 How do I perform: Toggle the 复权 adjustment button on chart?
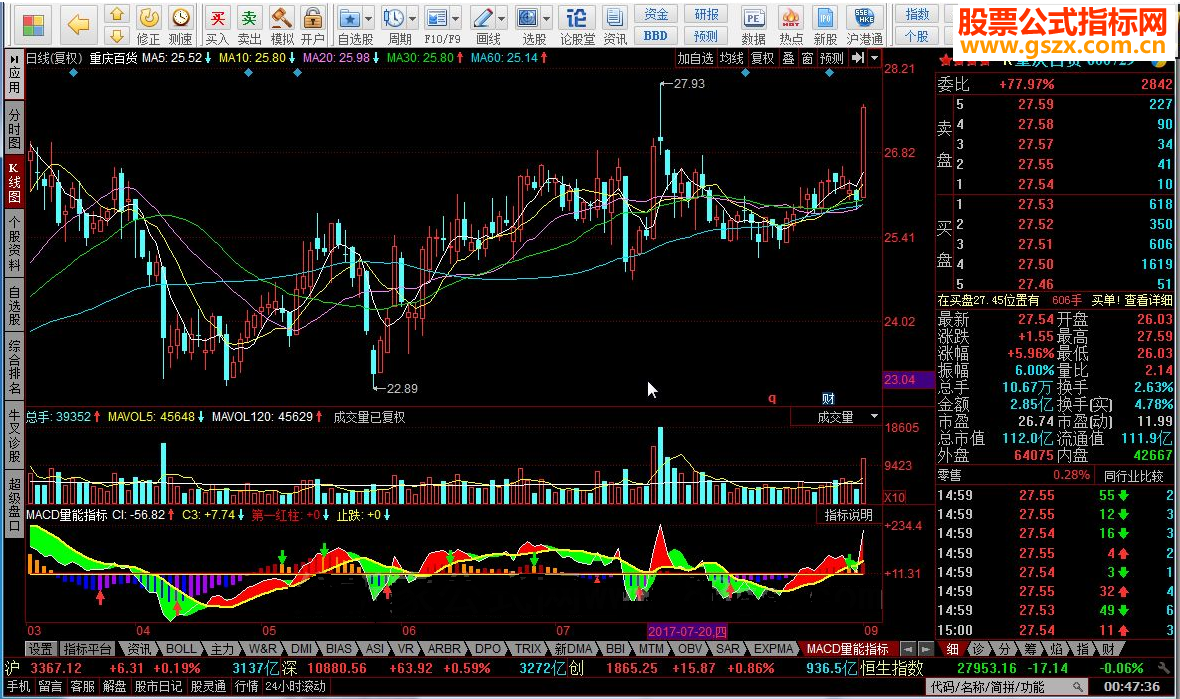click(762, 58)
